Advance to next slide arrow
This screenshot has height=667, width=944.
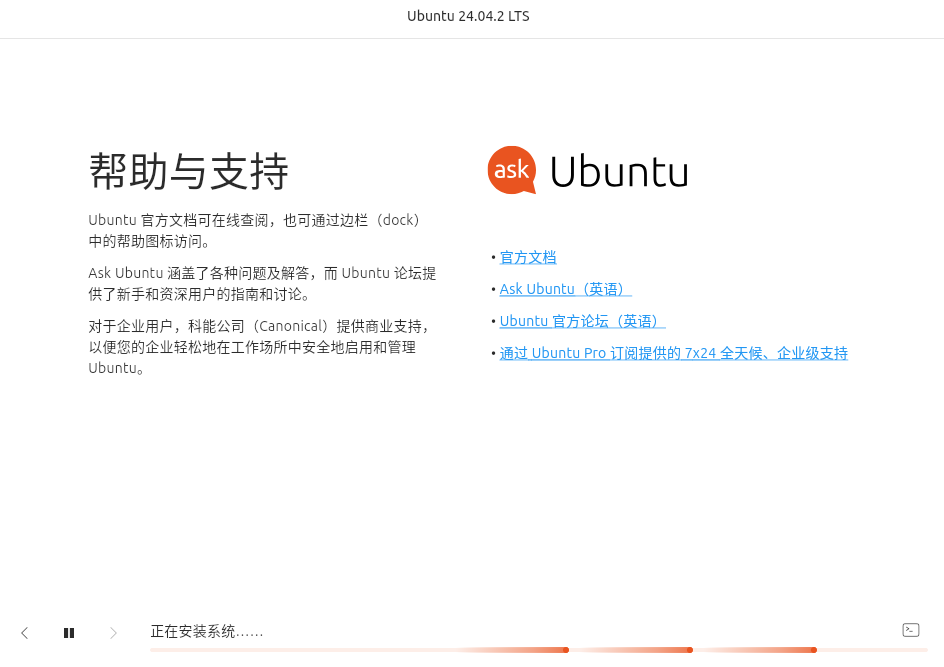(x=113, y=633)
